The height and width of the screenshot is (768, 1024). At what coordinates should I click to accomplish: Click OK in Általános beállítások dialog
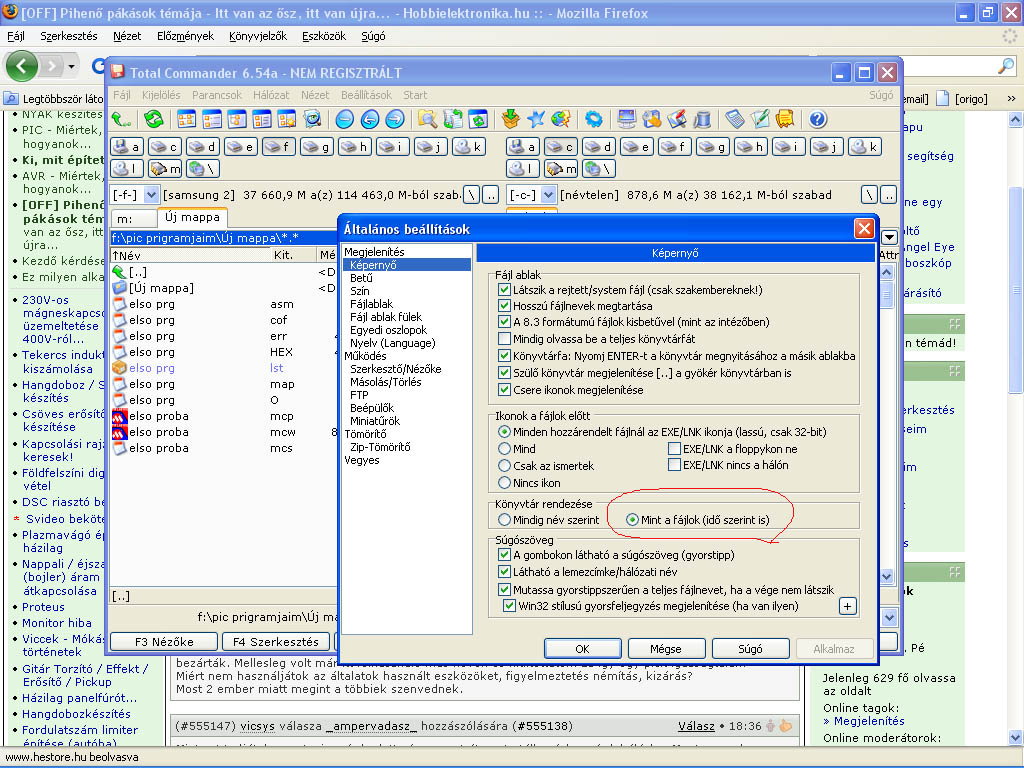click(x=583, y=648)
